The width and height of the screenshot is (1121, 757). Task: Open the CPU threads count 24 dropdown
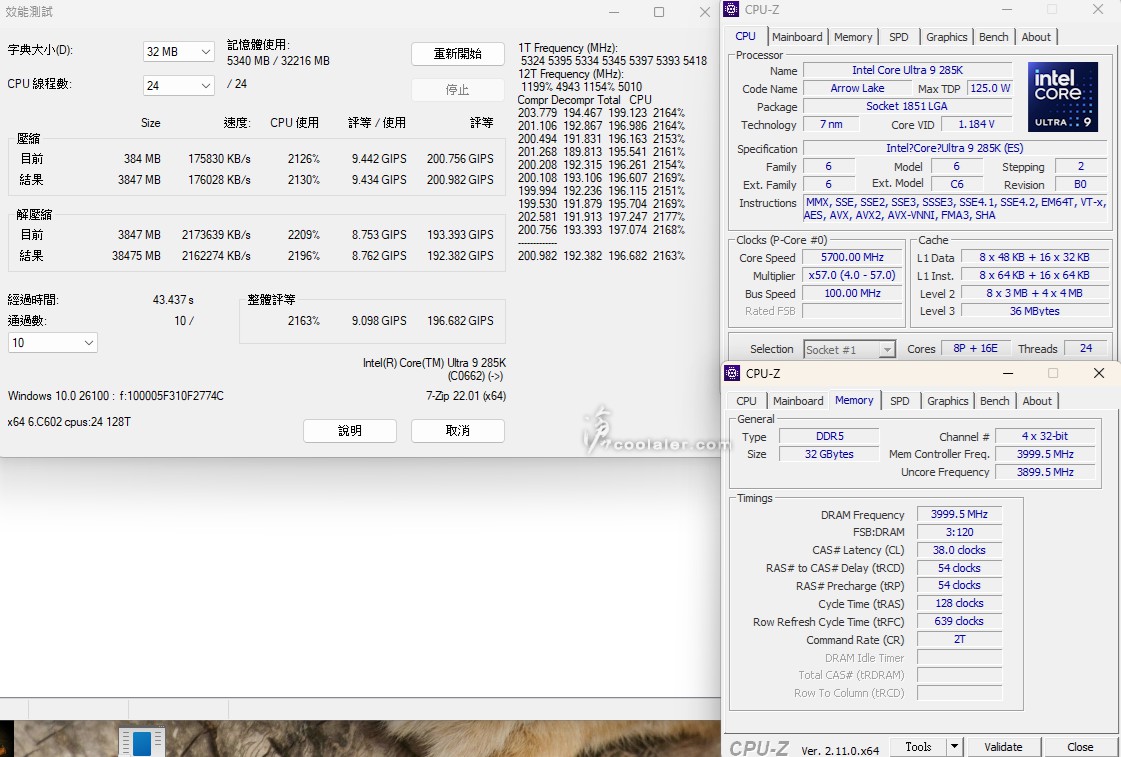178,86
